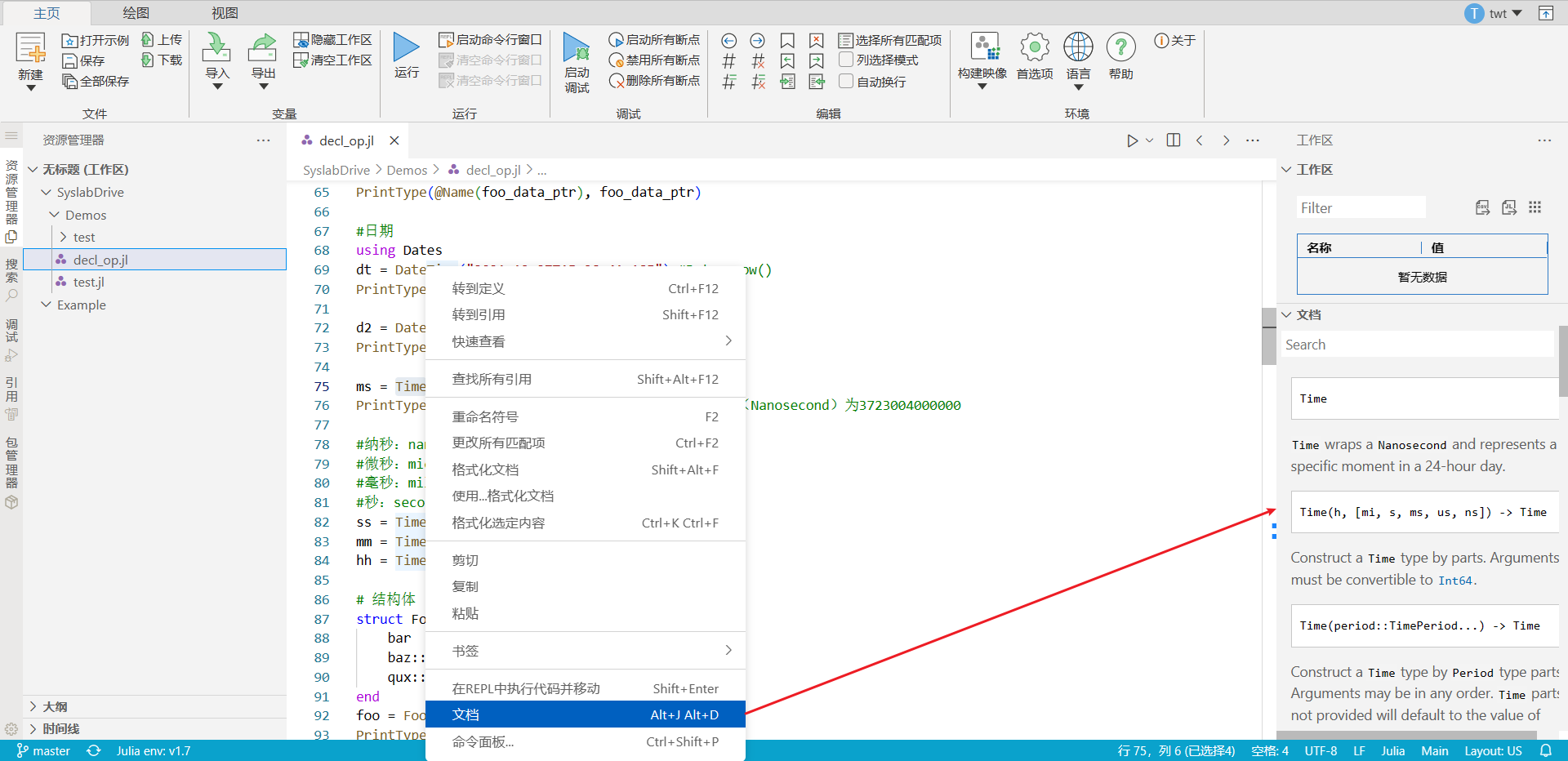Click the master branch in the status bar

(43, 750)
